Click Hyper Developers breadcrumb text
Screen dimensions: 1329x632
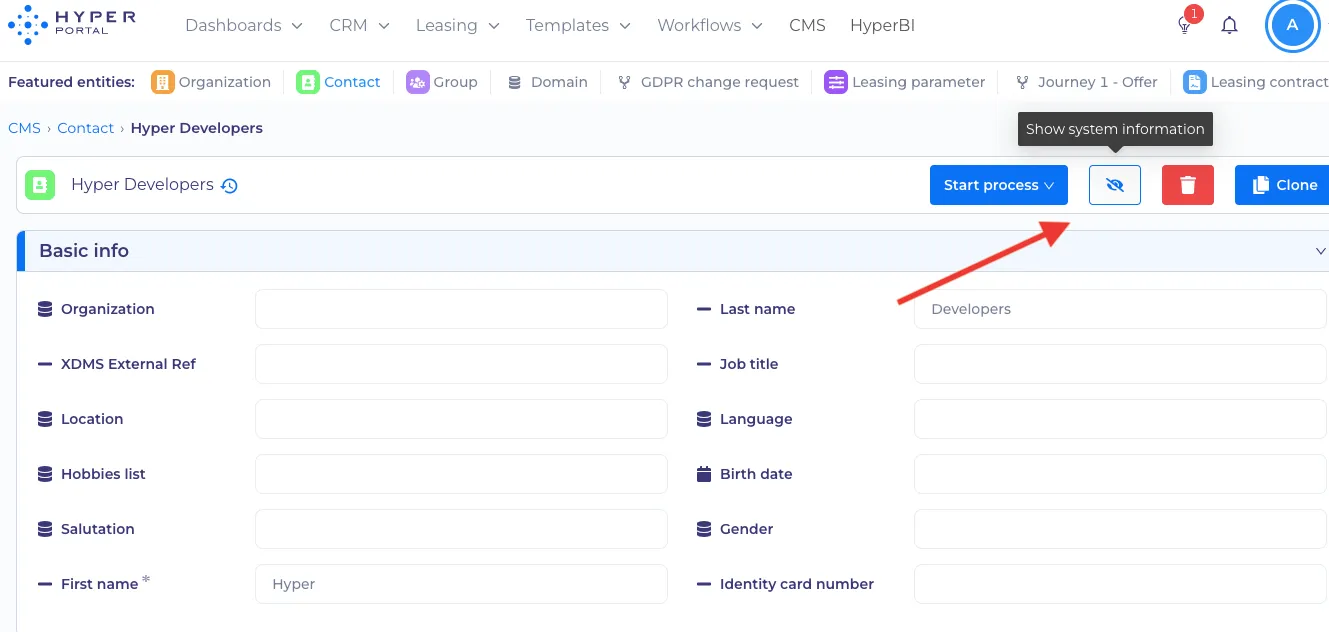pyautogui.click(x=197, y=128)
